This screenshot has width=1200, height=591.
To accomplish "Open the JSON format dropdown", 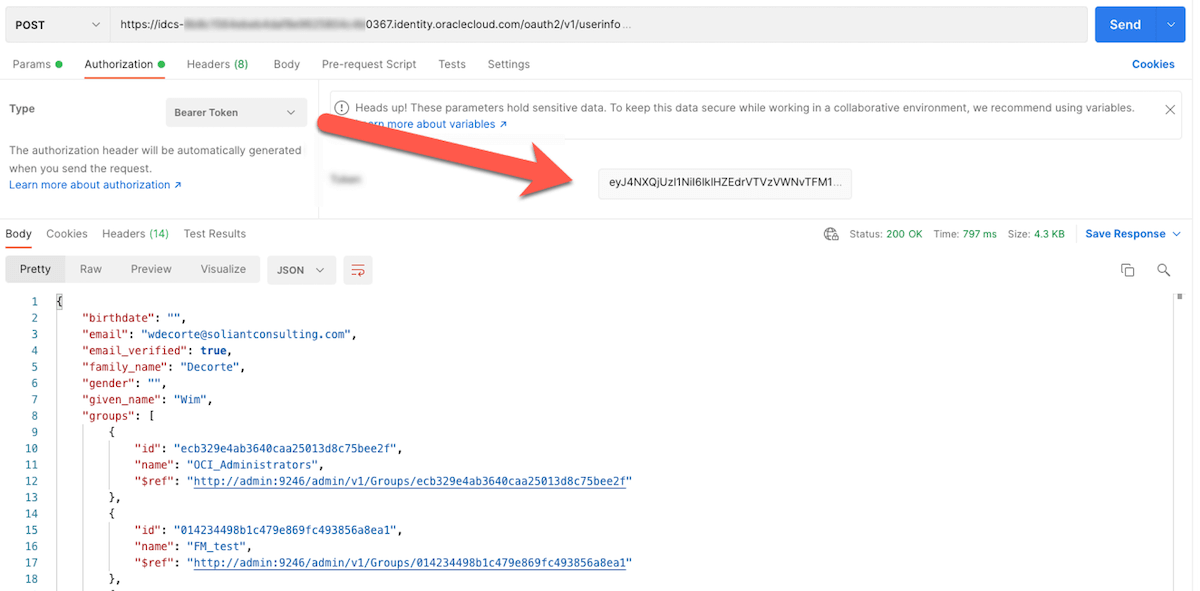I will (x=301, y=270).
